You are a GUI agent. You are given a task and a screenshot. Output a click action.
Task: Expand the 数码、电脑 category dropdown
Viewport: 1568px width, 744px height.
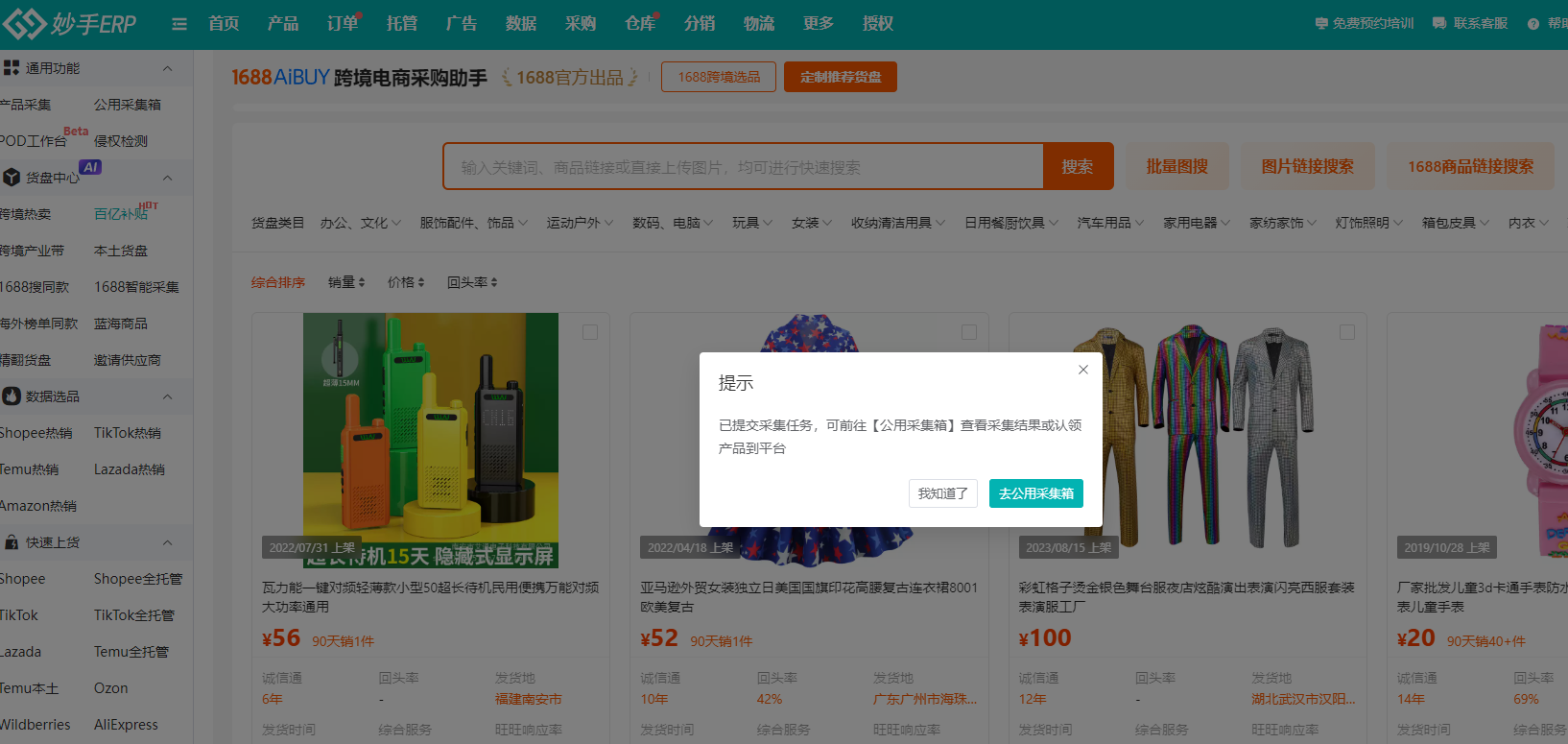pyautogui.click(x=672, y=223)
